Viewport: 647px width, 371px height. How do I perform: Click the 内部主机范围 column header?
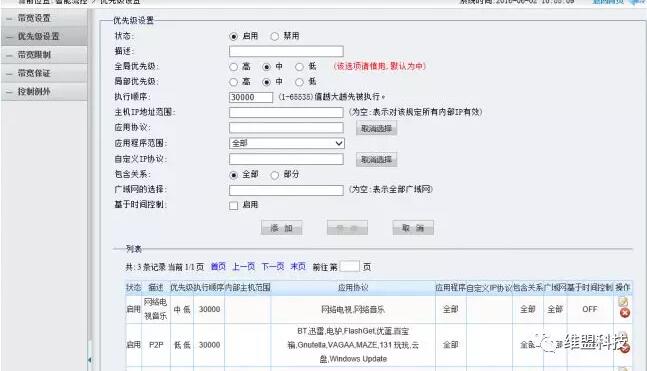tap(248, 288)
